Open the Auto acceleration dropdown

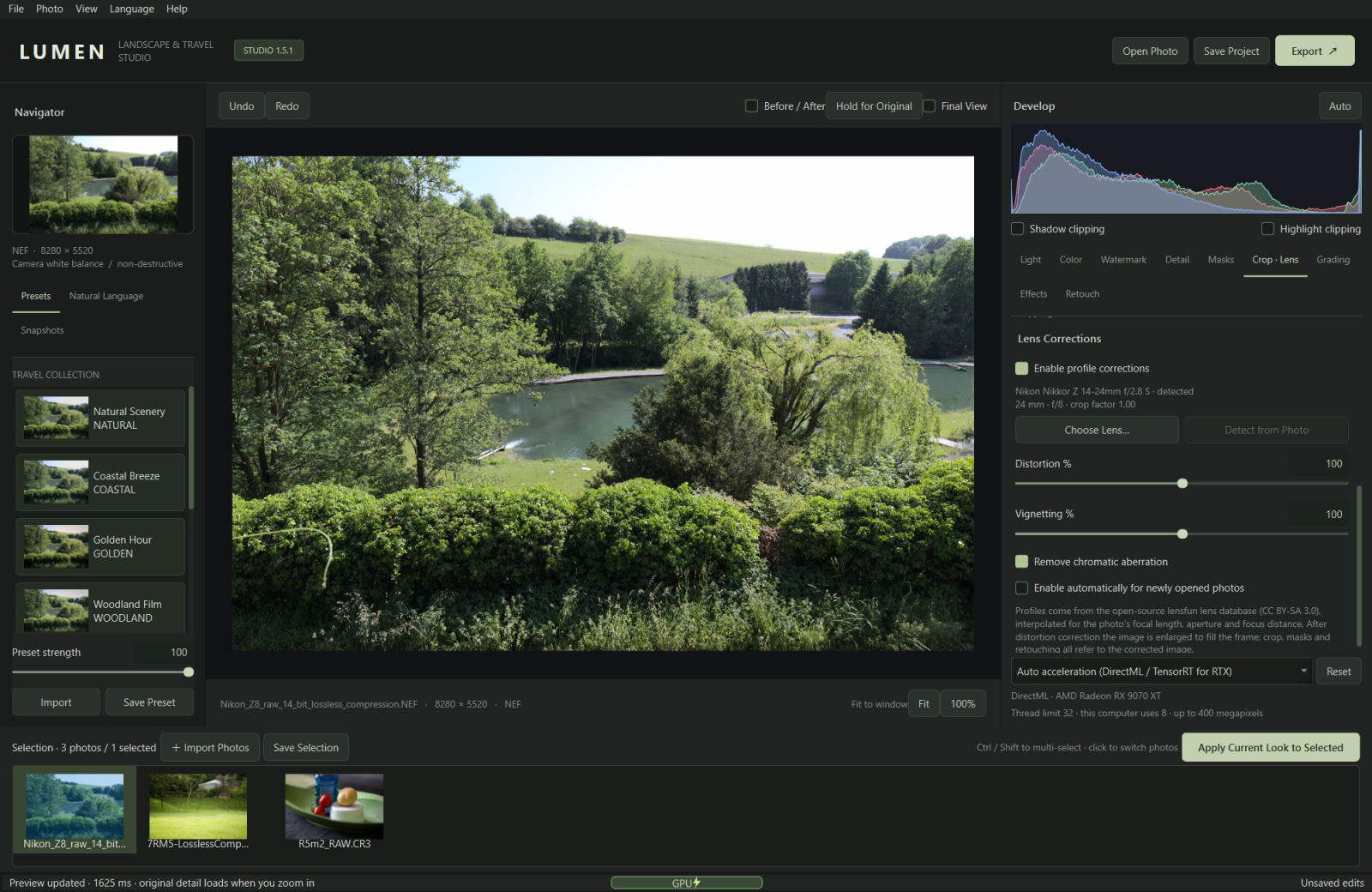1161,672
